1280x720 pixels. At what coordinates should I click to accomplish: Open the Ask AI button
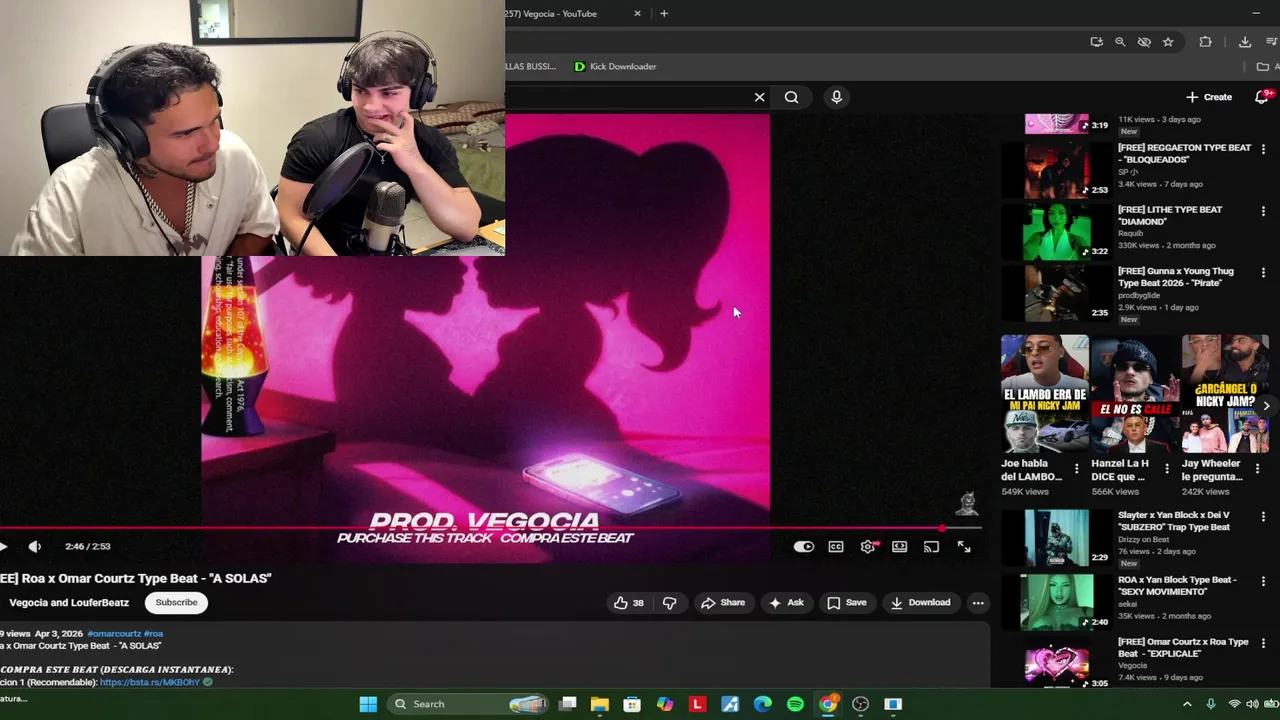tap(786, 602)
